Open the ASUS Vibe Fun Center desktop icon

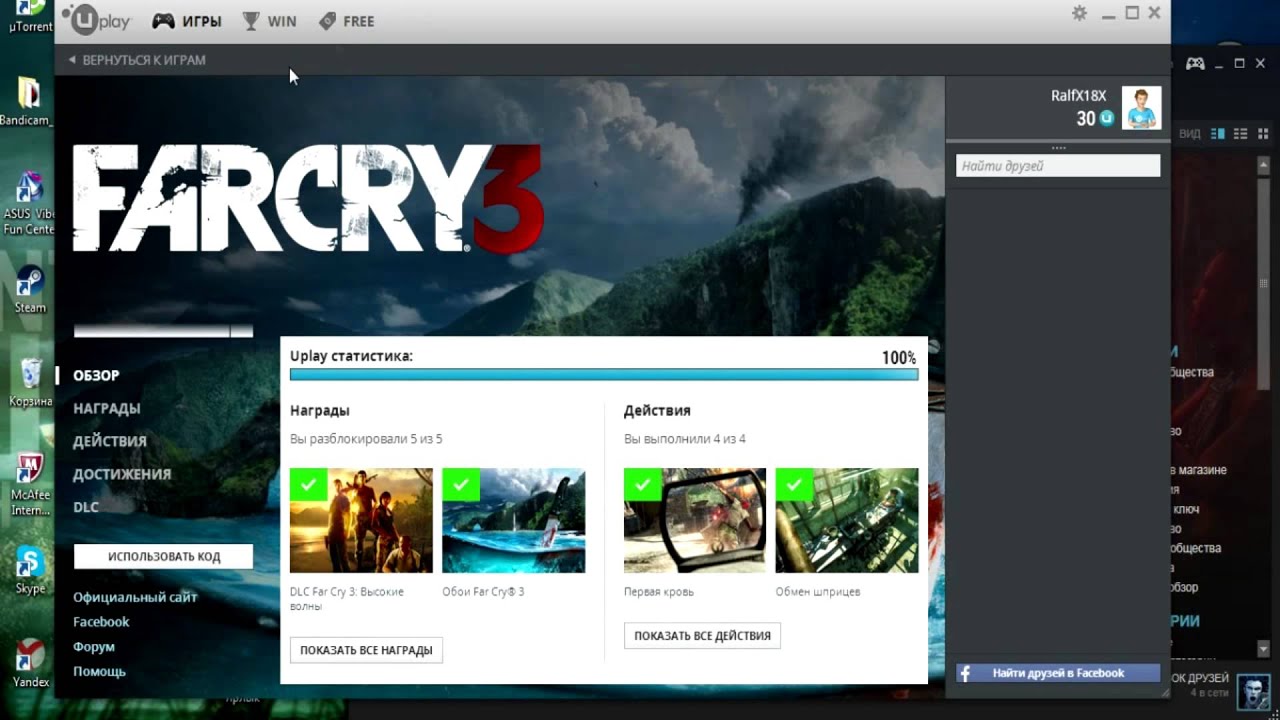[x=29, y=203]
